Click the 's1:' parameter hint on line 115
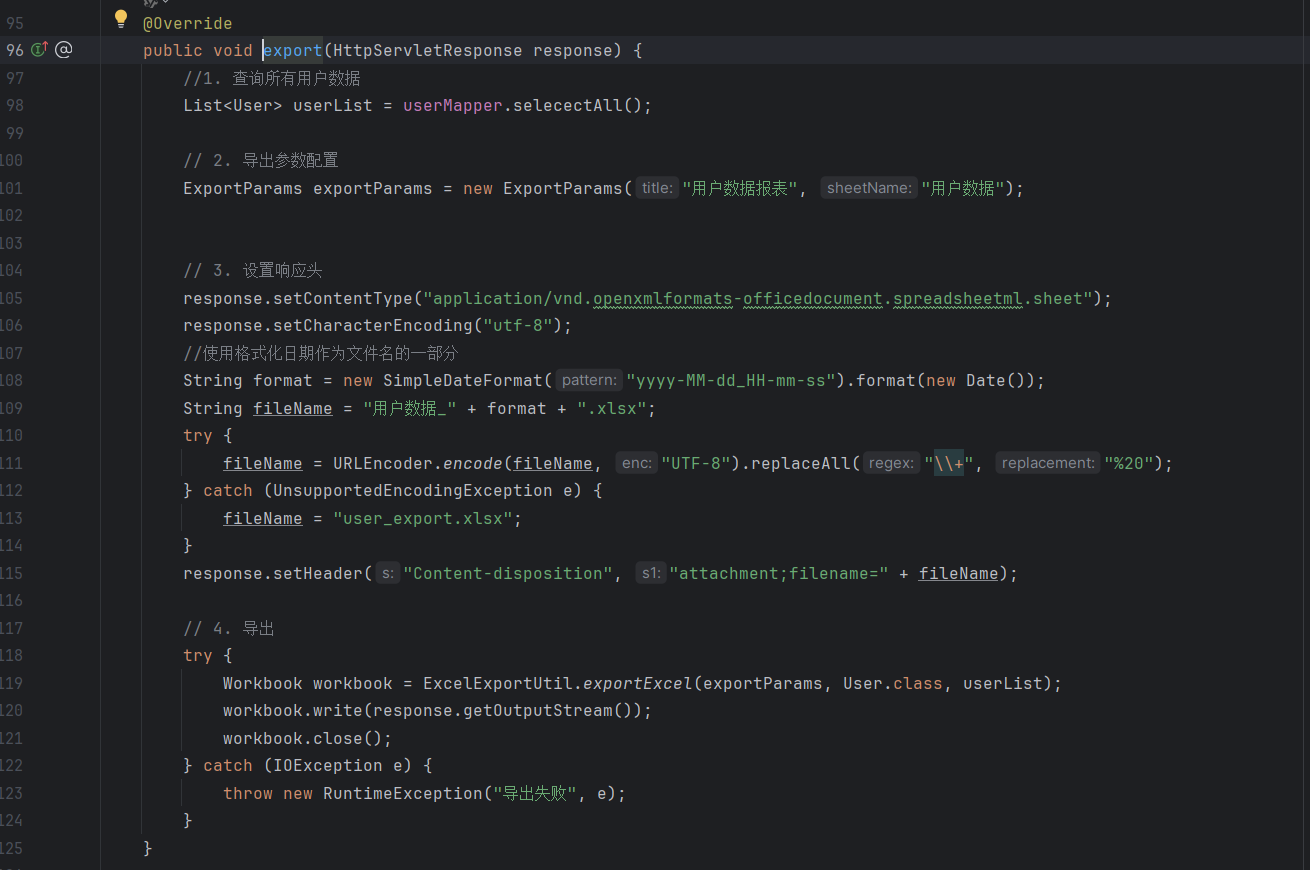The image size is (1310, 870). pyautogui.click(x=650, y=573)
